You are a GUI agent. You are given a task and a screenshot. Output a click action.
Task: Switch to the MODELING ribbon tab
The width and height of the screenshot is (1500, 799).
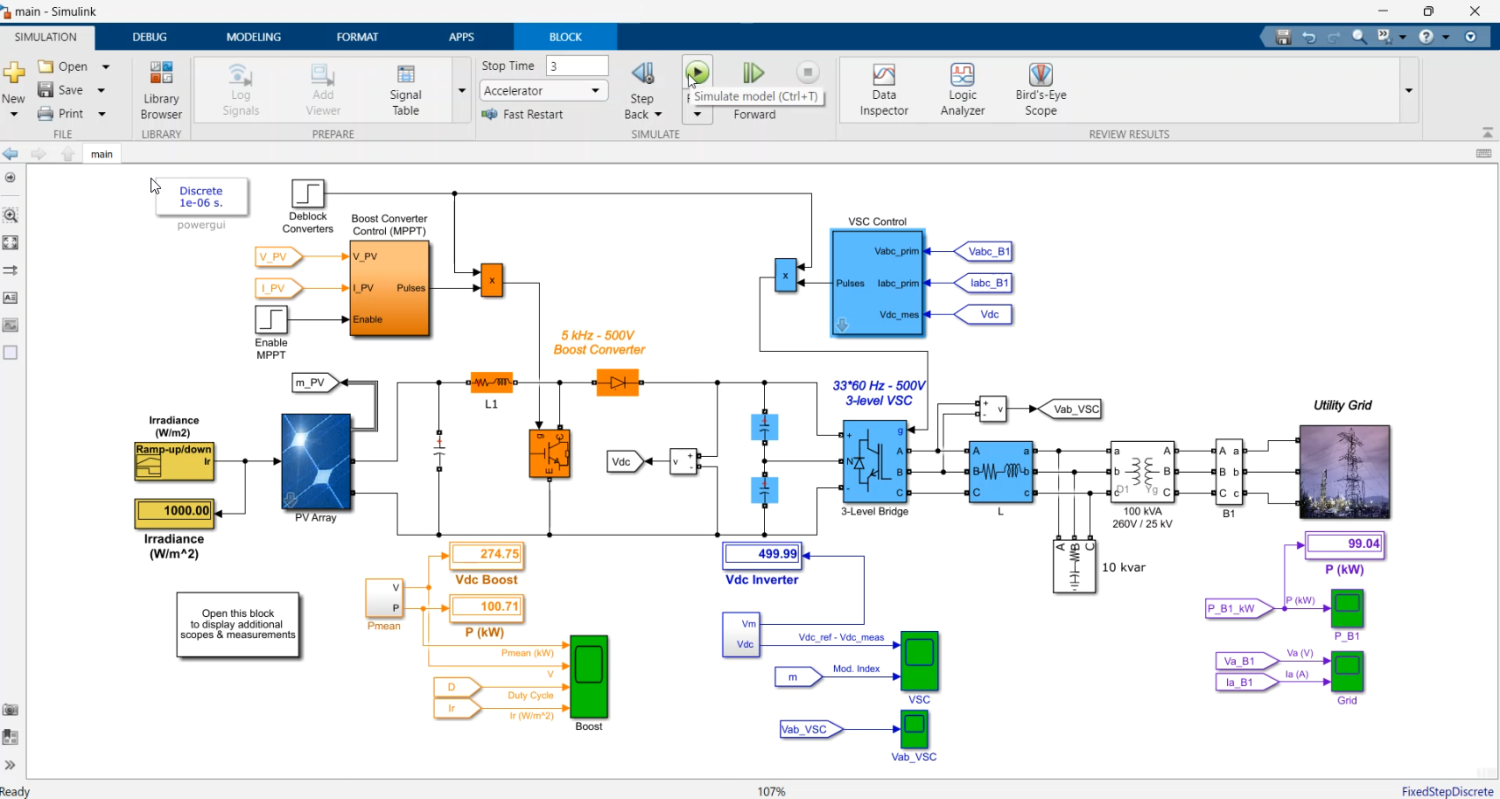click(253, 36)
